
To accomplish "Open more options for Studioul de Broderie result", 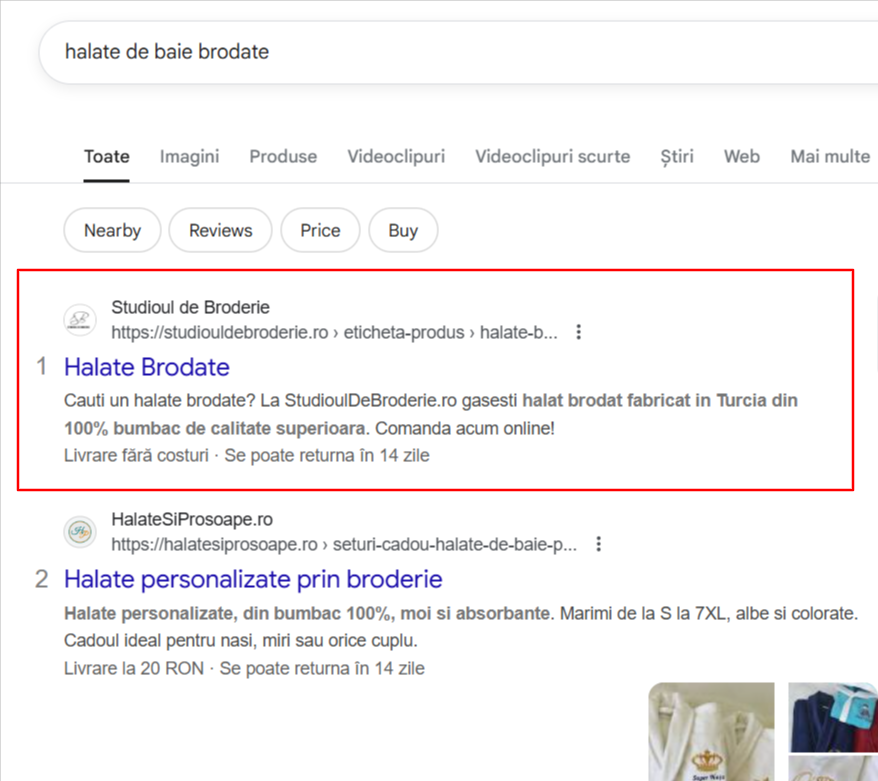I will click(x=578, y=332).
